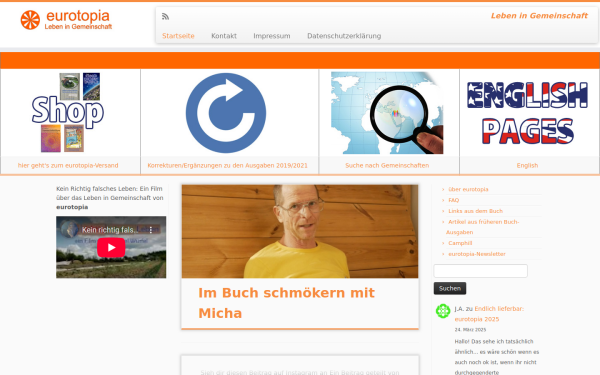Click the 'English' caption link
The width and height of the screenshot is (600, 375).
point(527,165)
